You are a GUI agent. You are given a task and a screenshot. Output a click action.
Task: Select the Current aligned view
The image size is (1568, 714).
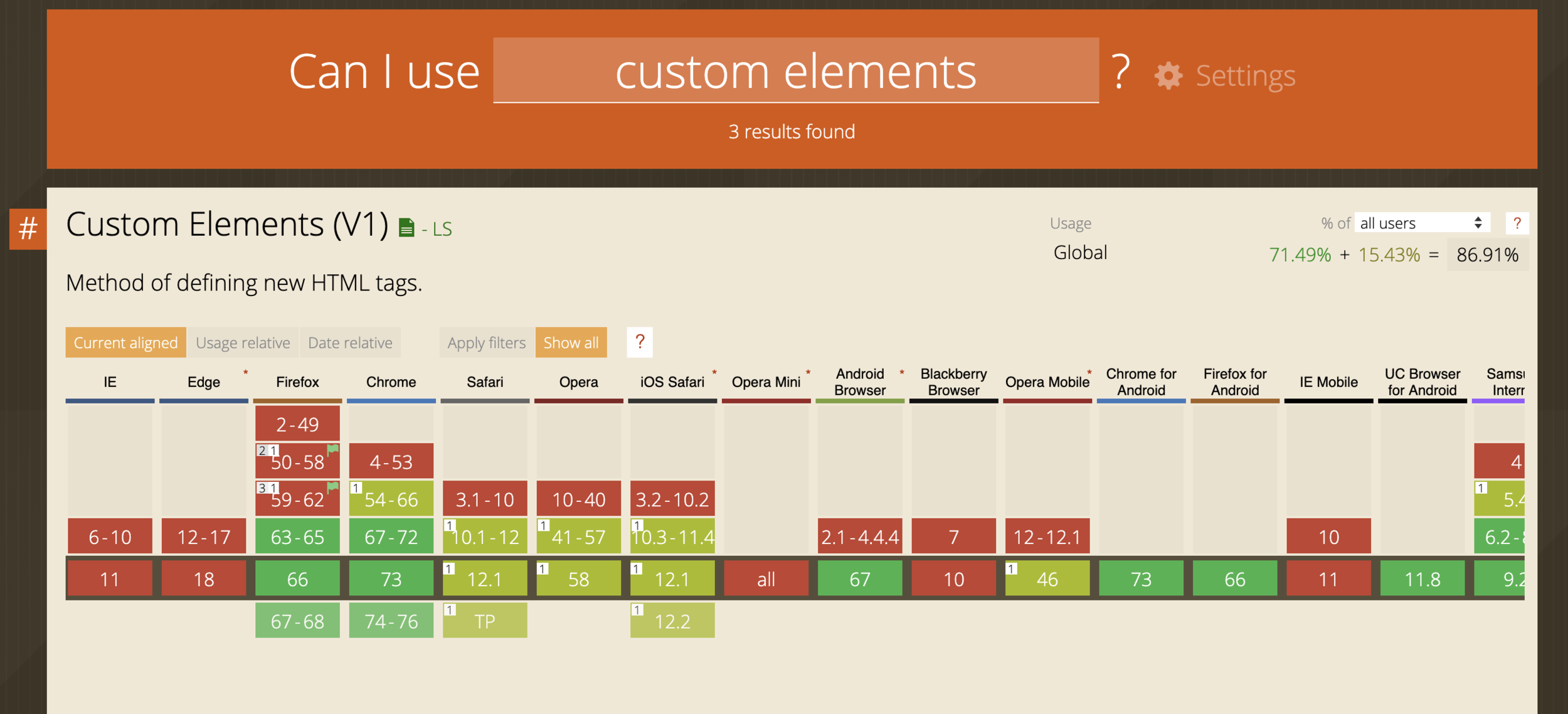(x=125, y=343)
